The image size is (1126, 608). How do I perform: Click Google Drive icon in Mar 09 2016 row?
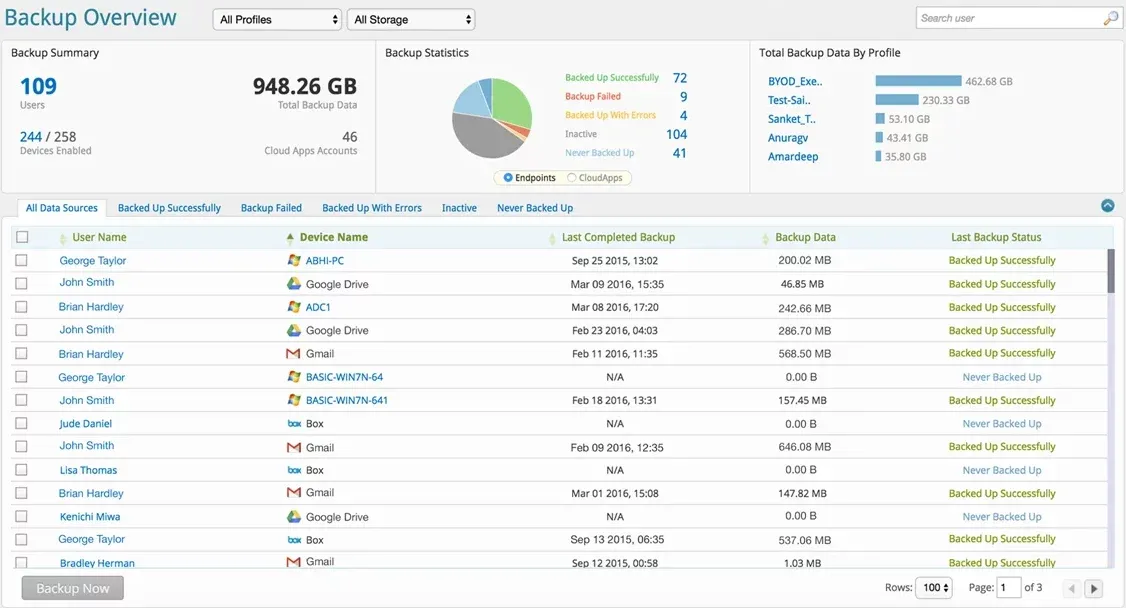[294, 284]
